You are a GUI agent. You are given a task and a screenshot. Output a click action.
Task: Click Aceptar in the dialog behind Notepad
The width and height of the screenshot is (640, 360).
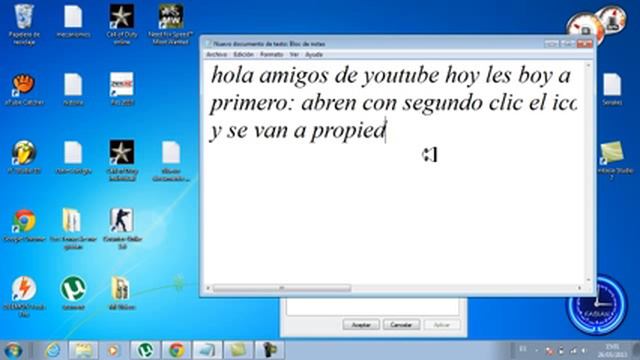(361, 325)
